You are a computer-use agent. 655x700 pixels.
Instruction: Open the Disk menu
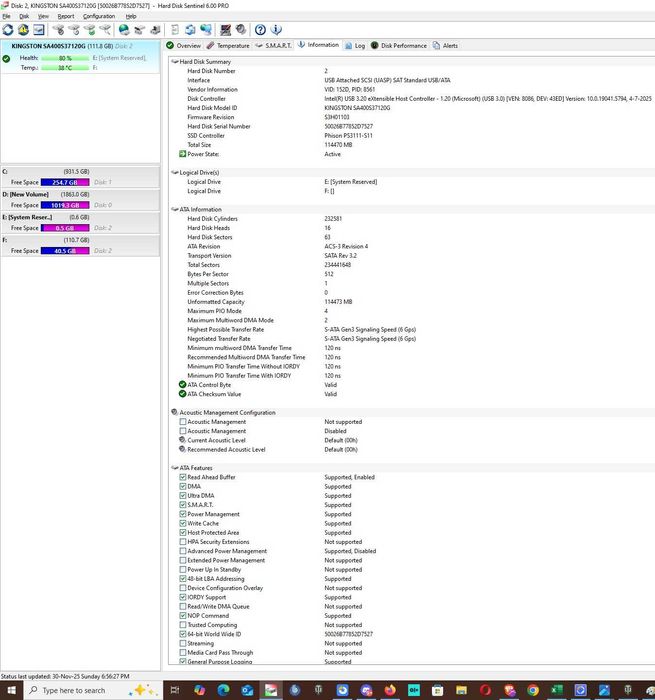(24, 16)
